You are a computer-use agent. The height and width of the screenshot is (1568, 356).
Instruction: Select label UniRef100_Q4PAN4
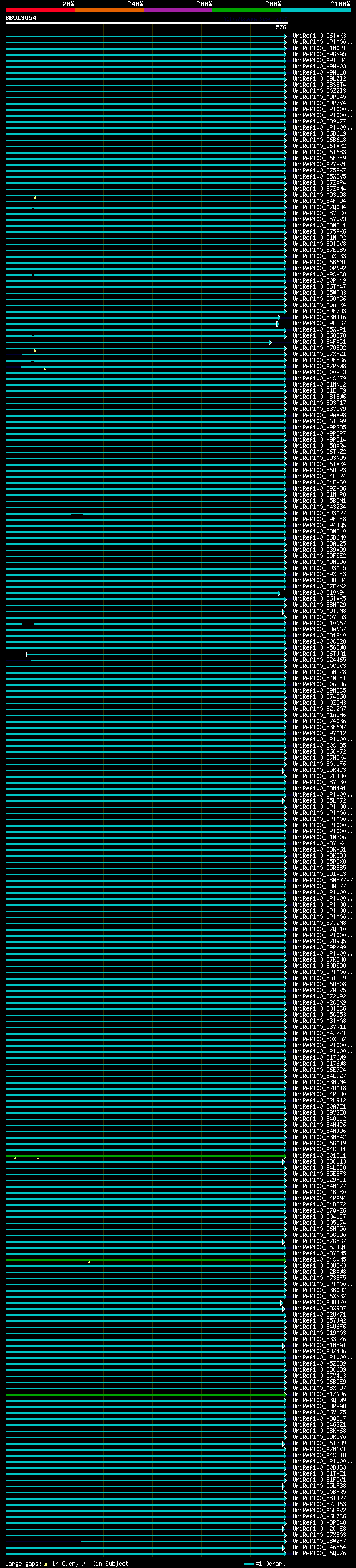click(319, 1199)
